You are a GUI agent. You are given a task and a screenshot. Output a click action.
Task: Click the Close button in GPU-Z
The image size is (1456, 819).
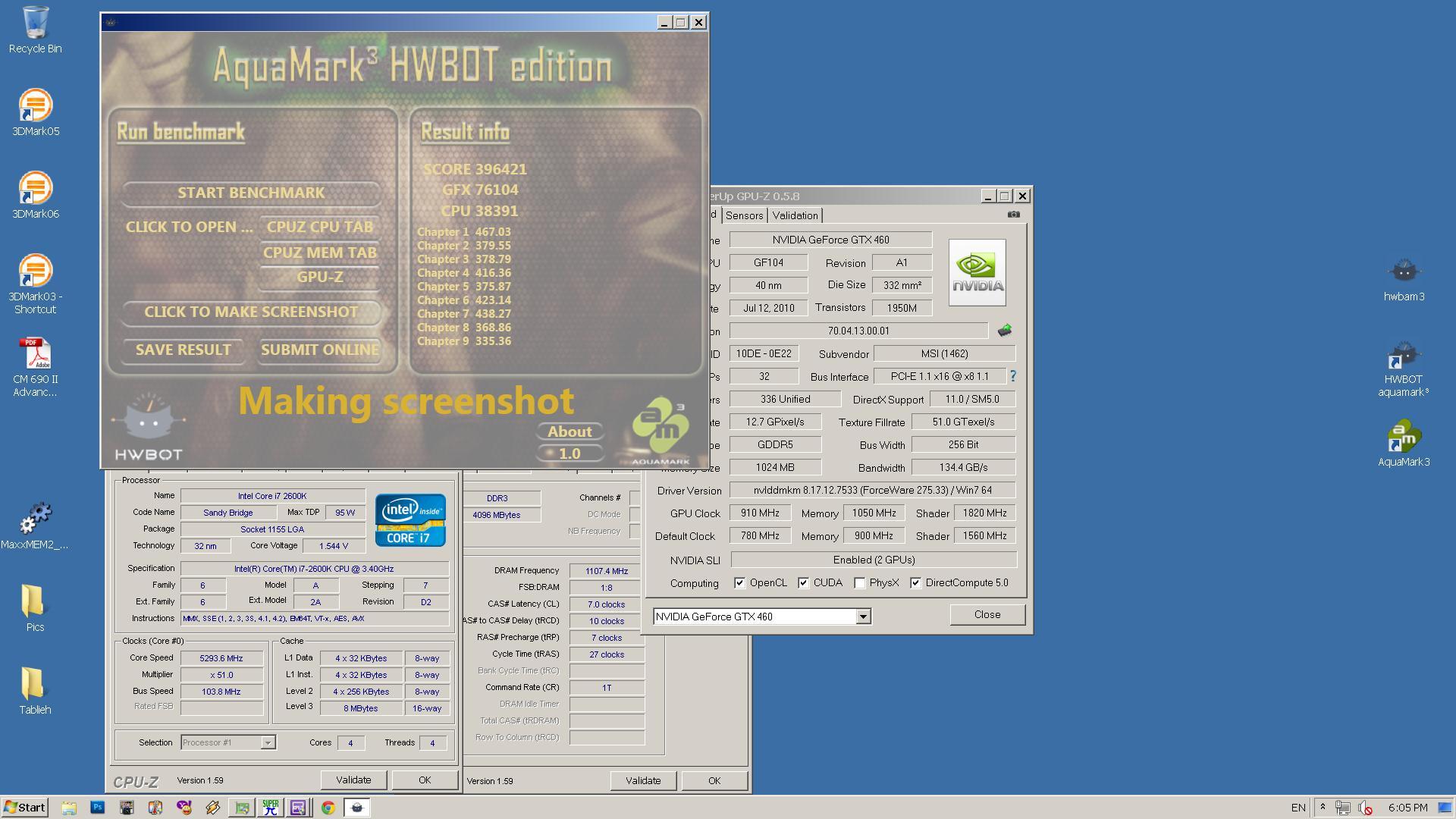pos(987,614)
